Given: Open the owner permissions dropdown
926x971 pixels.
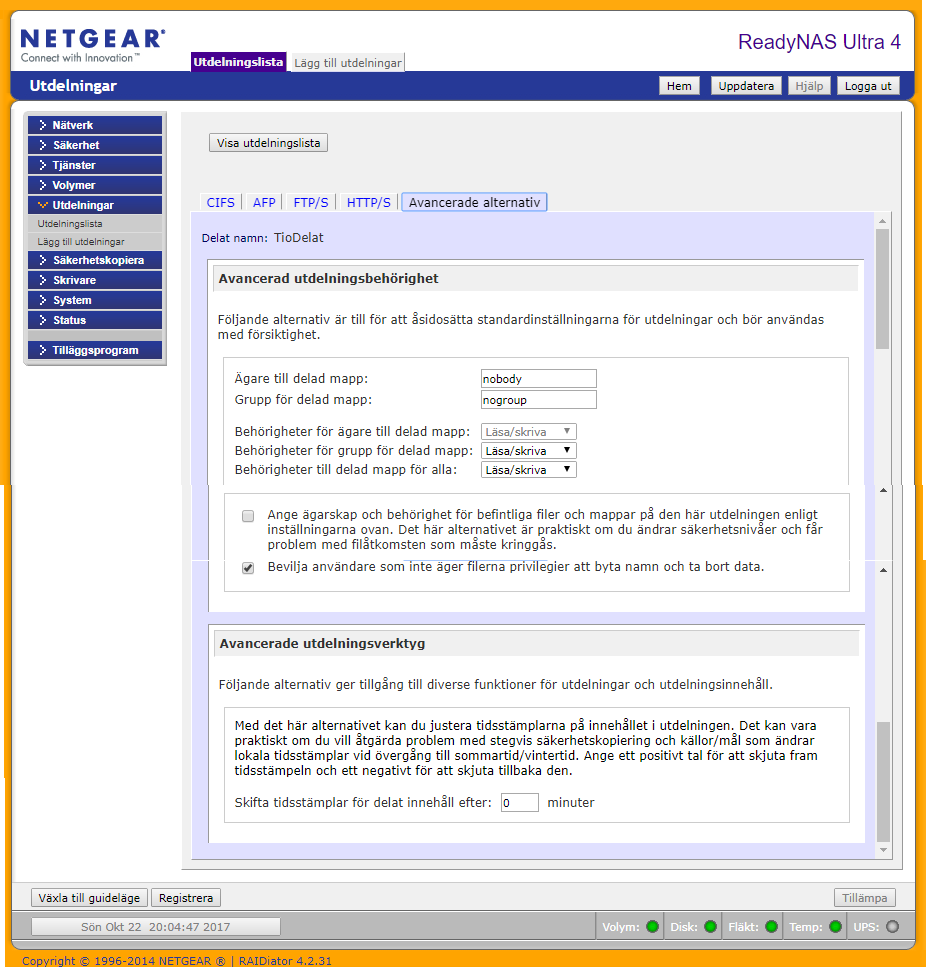Looking at the screenshot, I should click(x=529, y=432).
